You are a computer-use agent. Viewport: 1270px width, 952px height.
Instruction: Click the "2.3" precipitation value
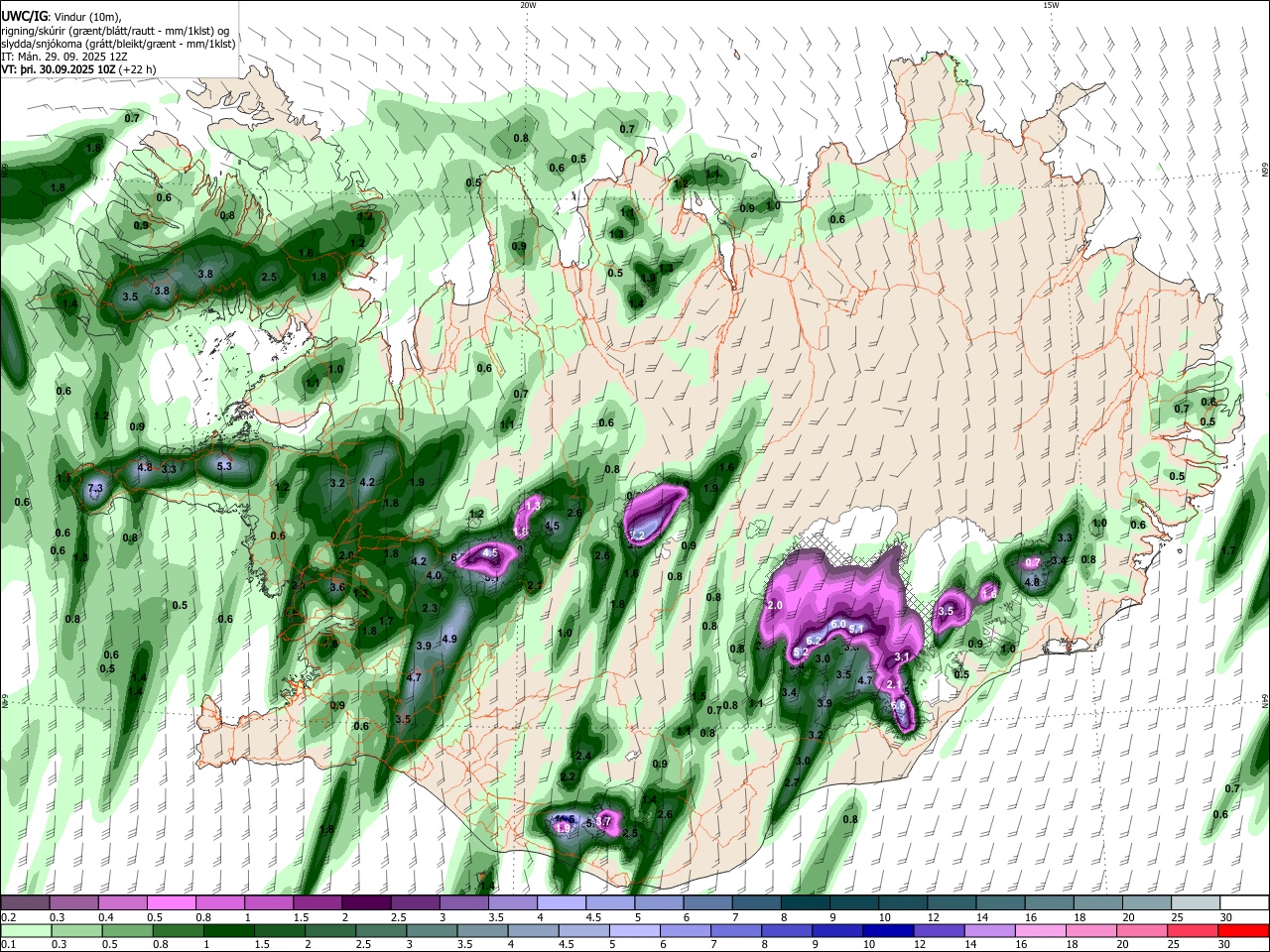tap(430, 608)
